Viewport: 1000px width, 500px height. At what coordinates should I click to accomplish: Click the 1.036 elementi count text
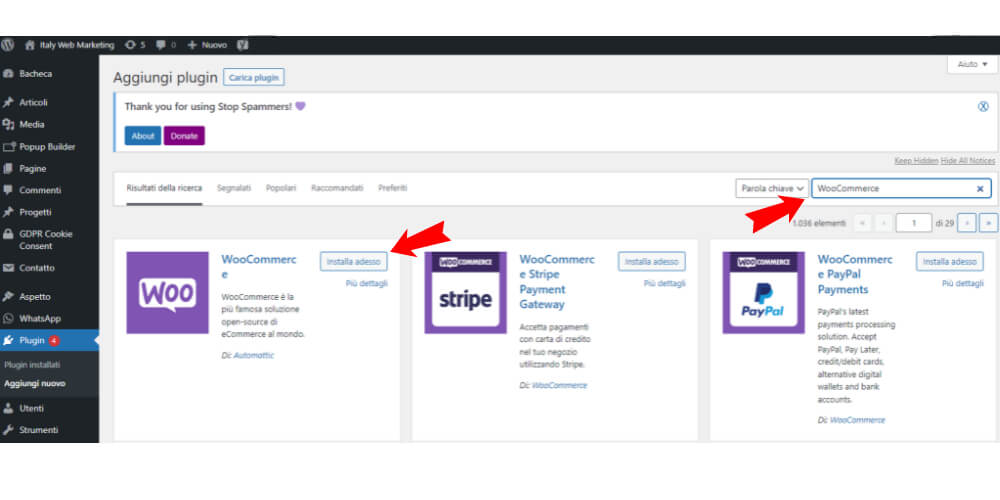[x=819, y=223]
